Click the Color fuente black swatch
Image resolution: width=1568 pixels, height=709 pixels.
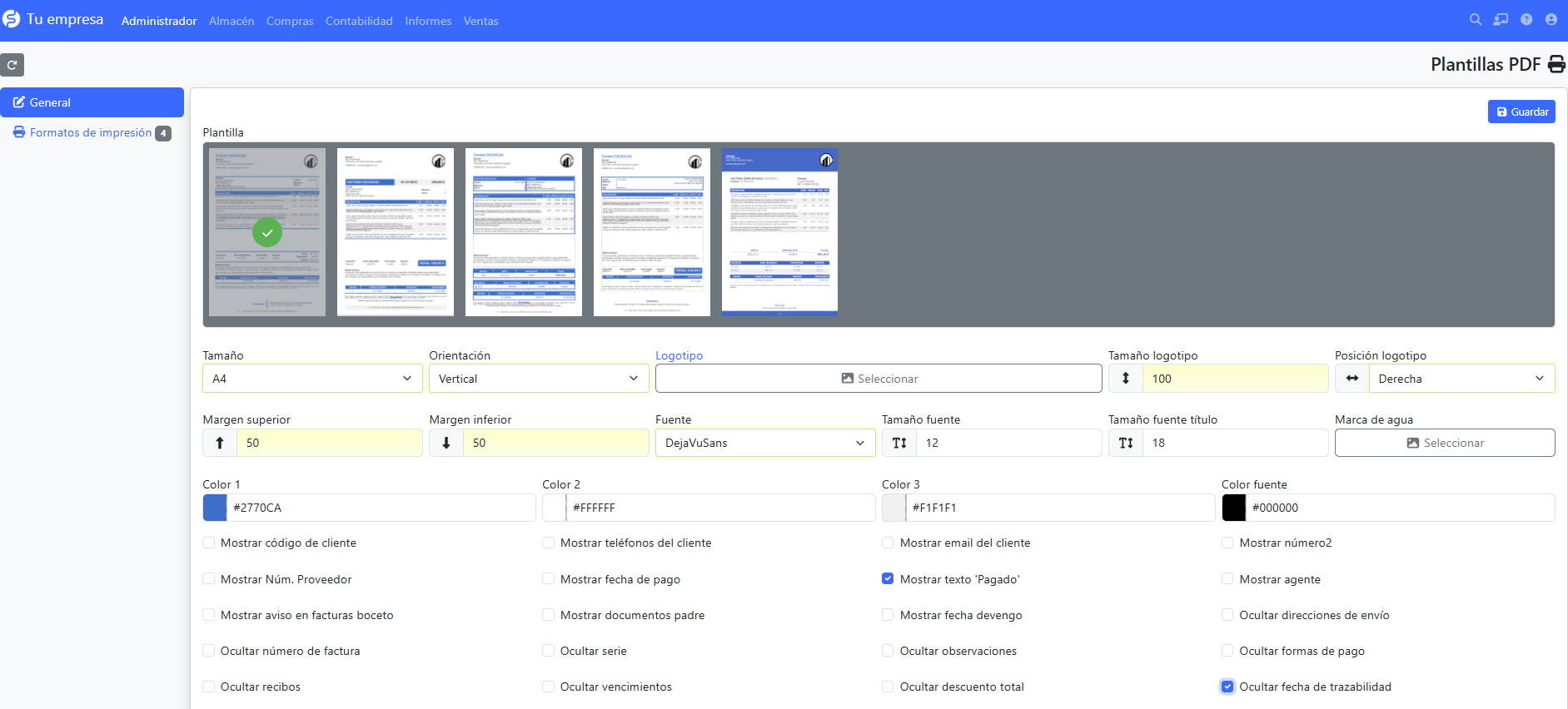point(1234,508)
